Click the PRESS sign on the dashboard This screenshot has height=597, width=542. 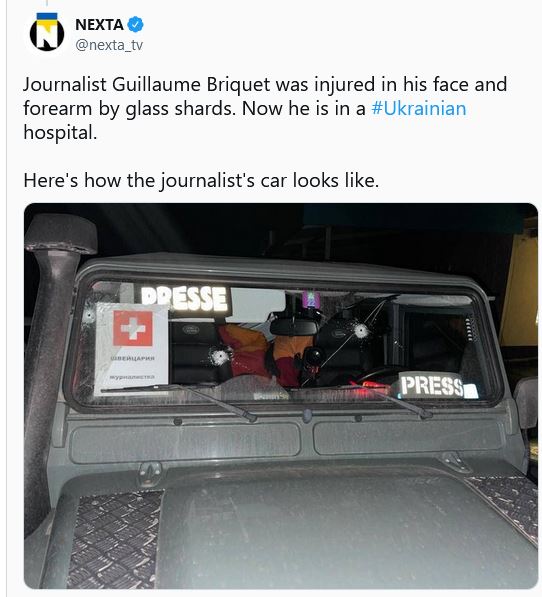pyautogui.click(x=437, y=385)
